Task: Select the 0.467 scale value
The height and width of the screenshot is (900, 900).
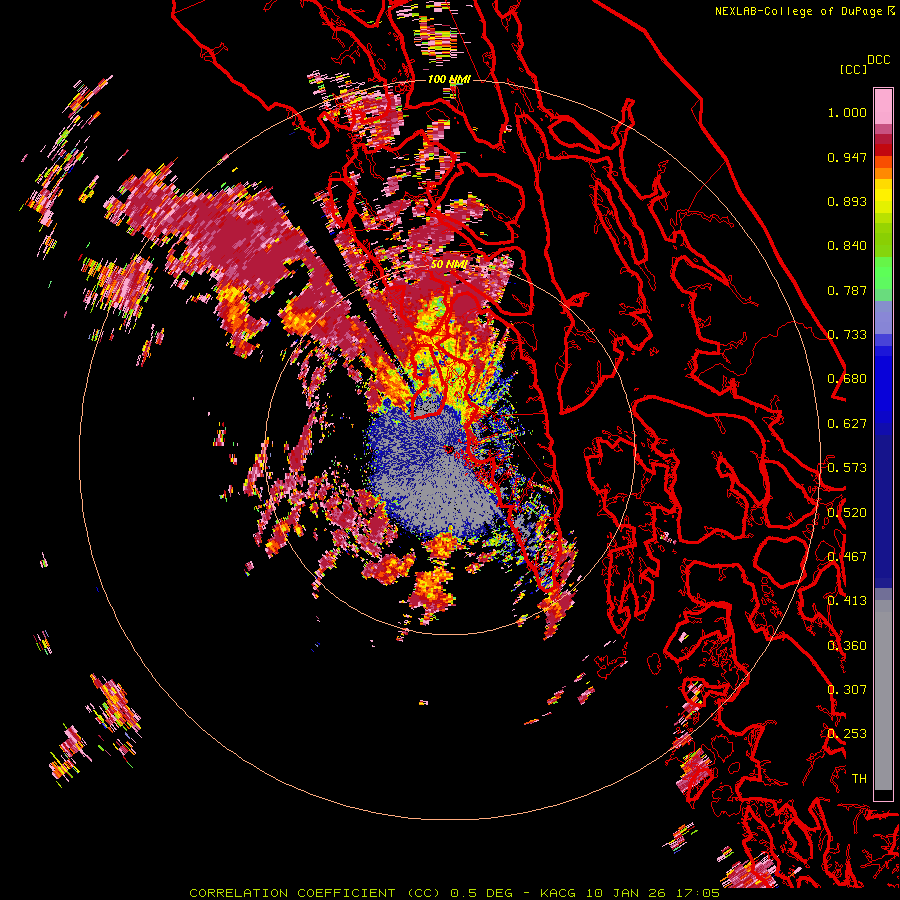Action: point(847,557)
